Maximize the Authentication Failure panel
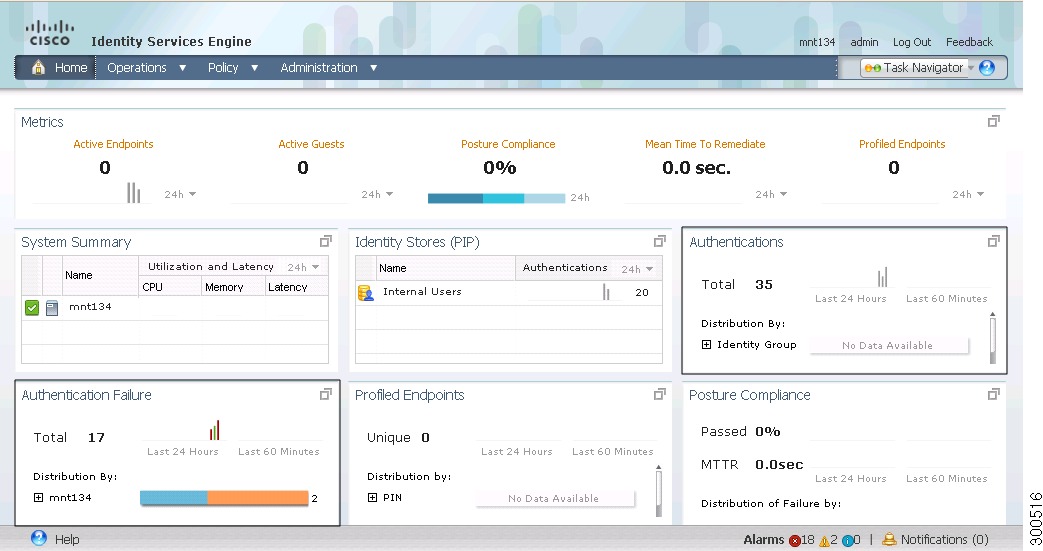This screenshot has width=1043, height=551. (x=326, y=394)
